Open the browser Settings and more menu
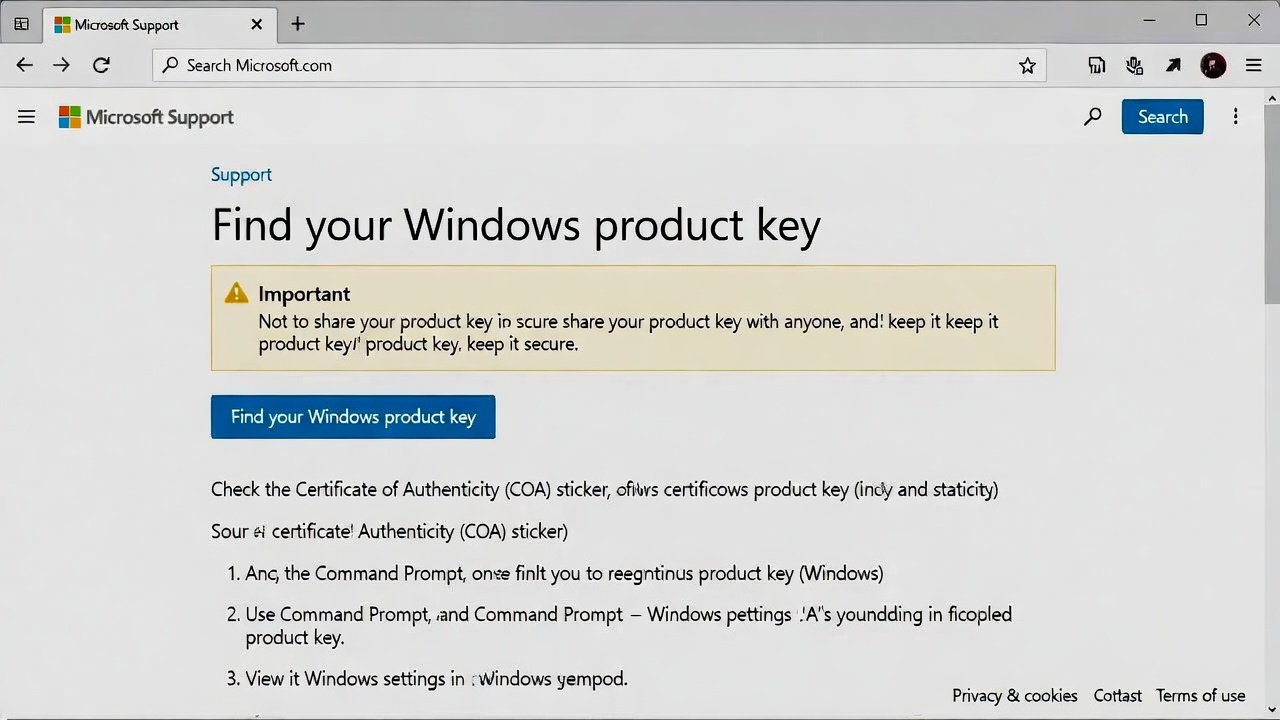This screenshot has width=1280, height=720. [1253, 65]
